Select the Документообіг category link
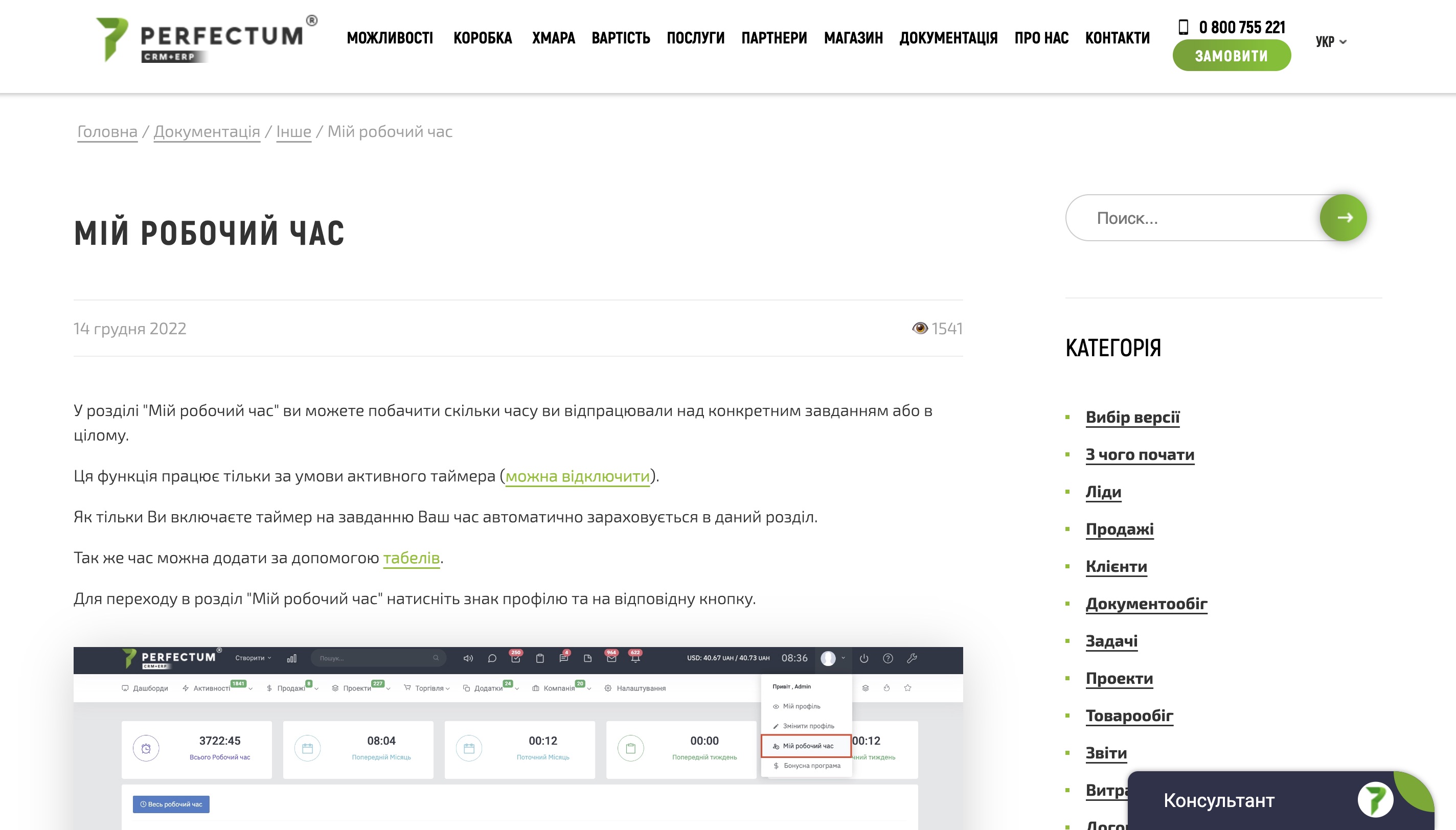Image resolution: width=1456 pixels, height=830 pixels. point(1146,603)
